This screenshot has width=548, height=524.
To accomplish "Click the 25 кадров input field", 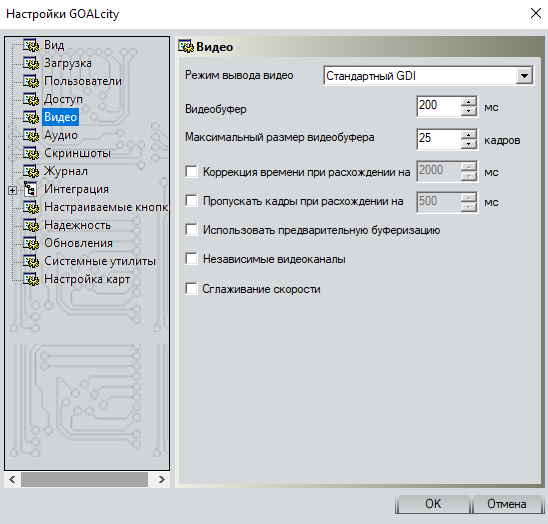I will point(439,139).
